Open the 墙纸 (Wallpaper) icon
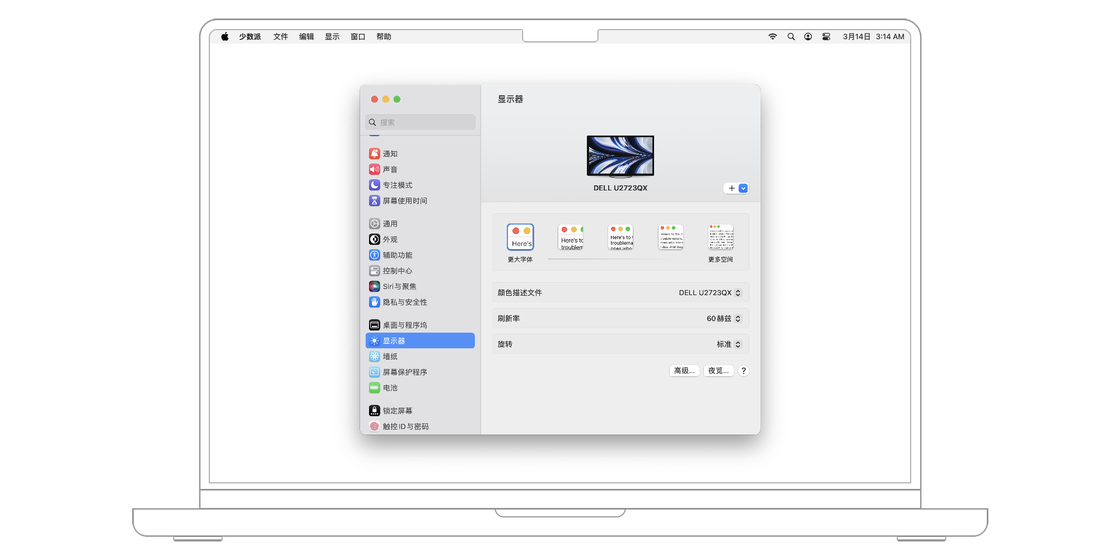Viewport: 1120px width, 560px height. coord(374,356)
